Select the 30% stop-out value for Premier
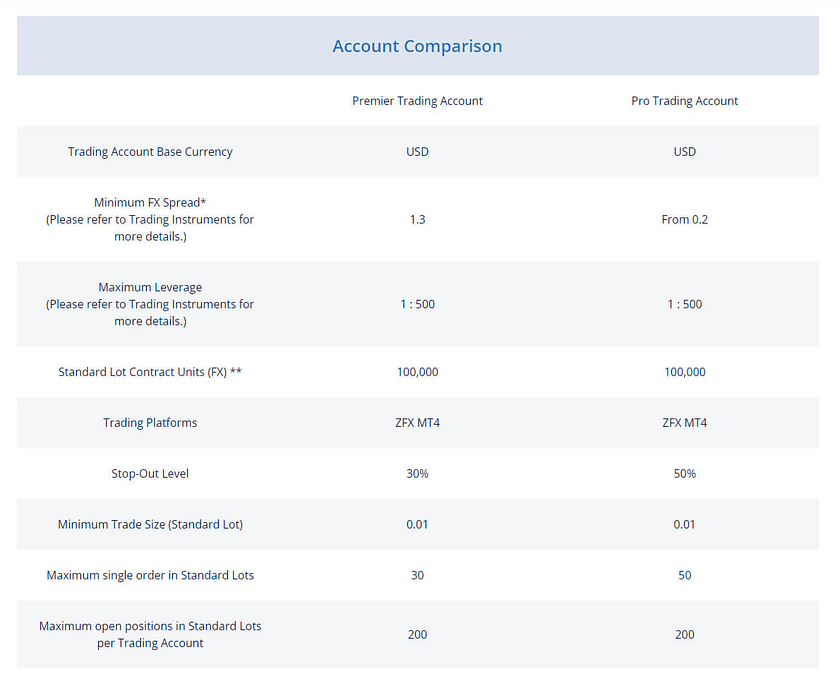The width and height of the screenshot is (840, 690). [417, 474]
